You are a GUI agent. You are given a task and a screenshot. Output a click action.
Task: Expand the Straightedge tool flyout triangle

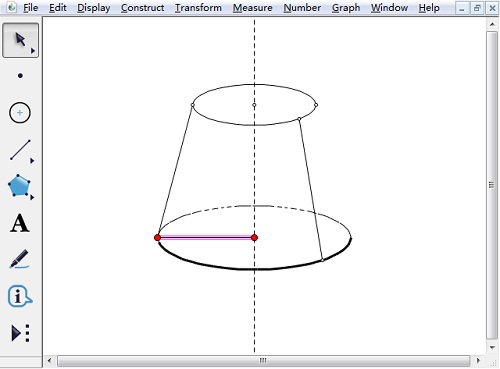coord(32,161)
